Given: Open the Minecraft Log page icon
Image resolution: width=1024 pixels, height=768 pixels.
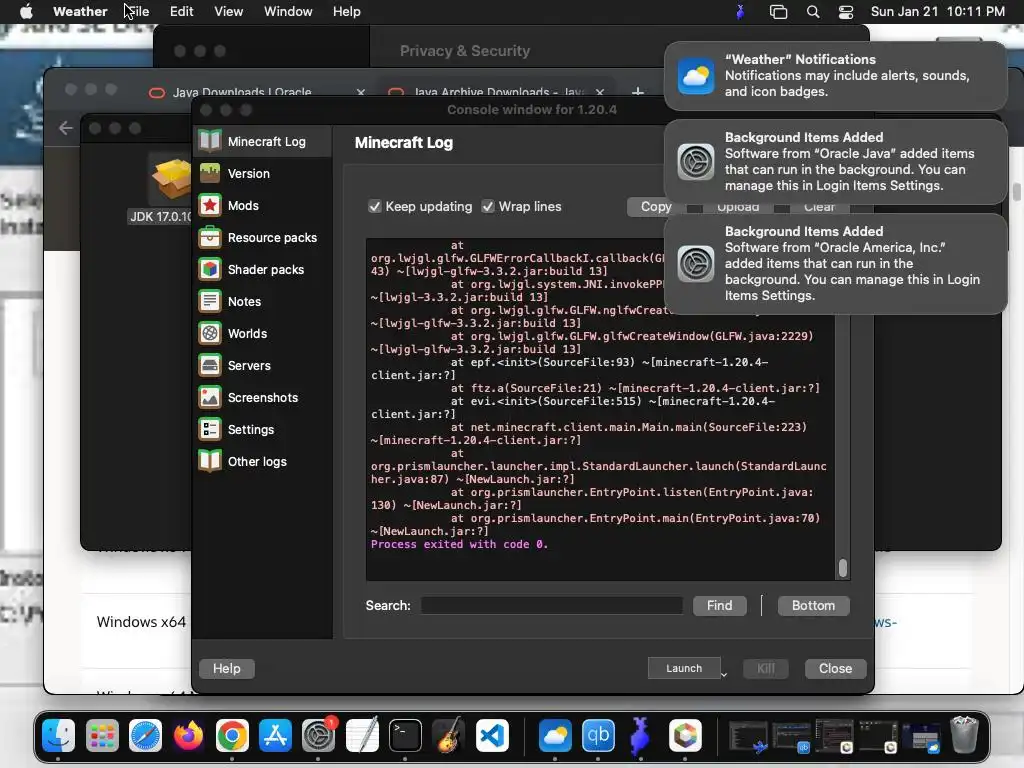Looking at the screenshot, I should click(210, 141).
